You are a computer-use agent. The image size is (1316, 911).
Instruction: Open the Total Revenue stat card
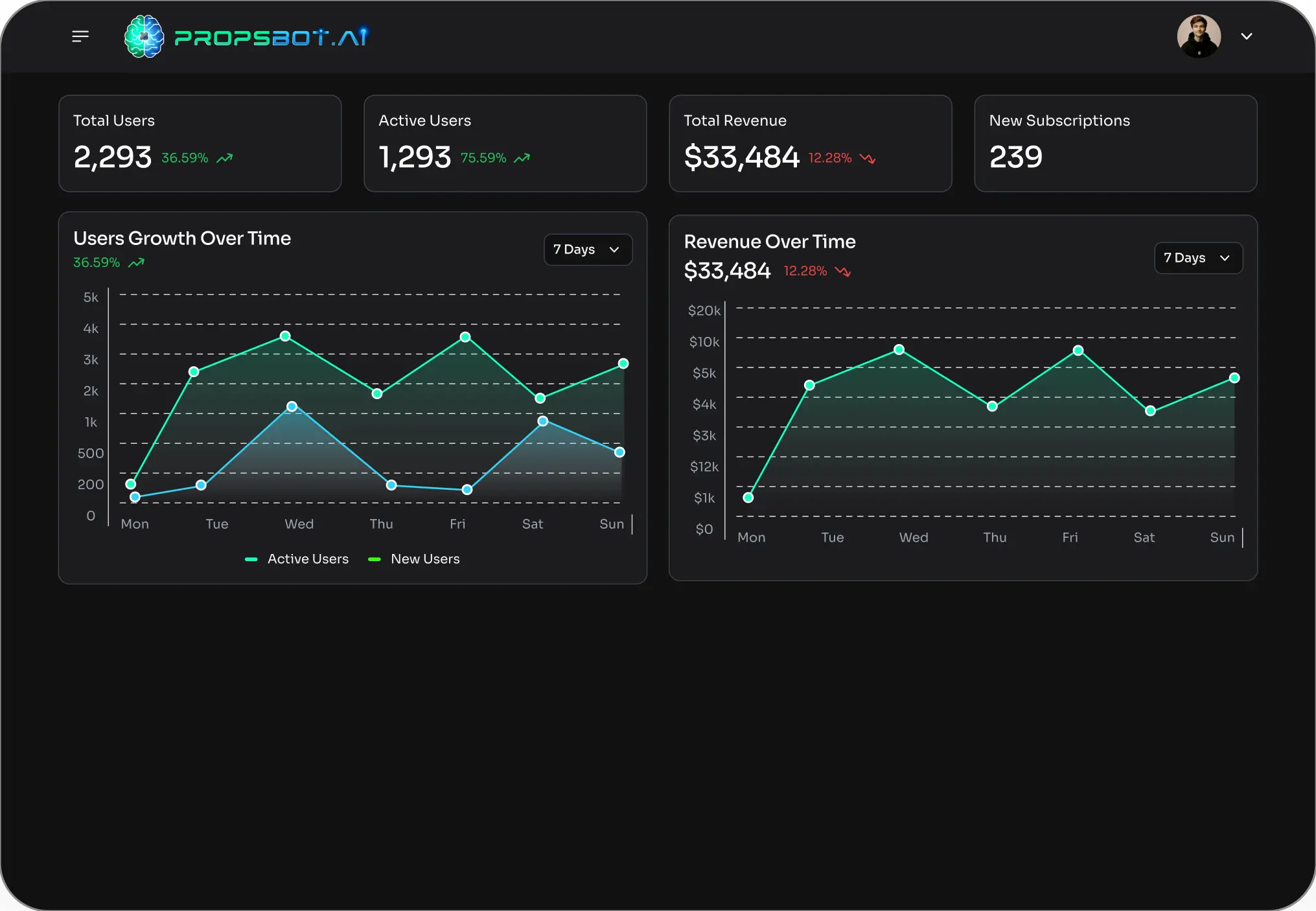[811, 143]
